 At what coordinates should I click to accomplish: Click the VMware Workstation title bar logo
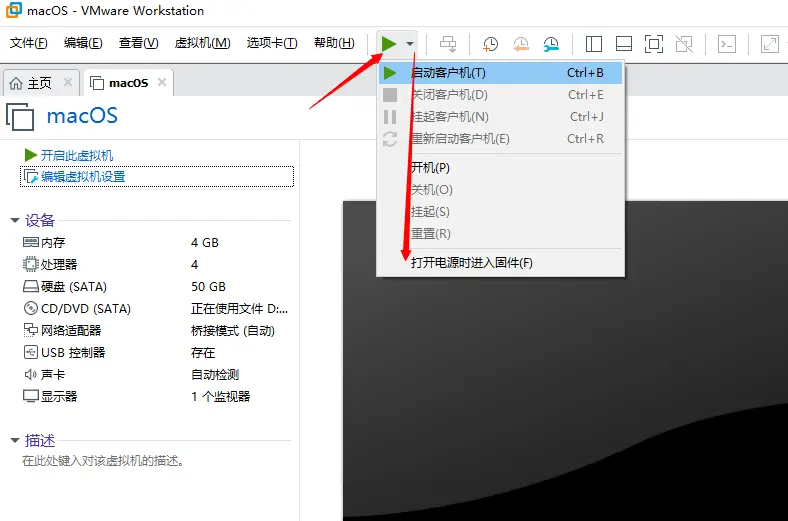pos(14,10)
